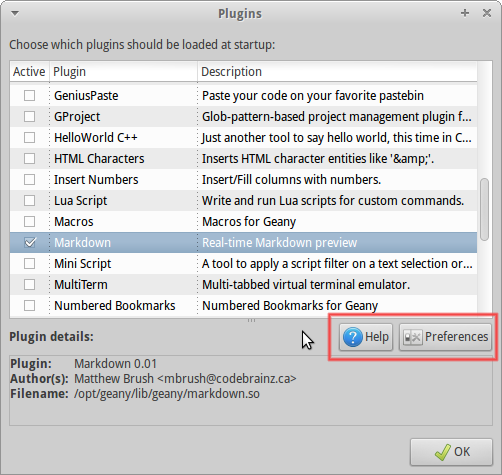This screenshot has width=502, height=475.
Task: Enable the GeniusPaste plugin checkbox
Action: [x=30, y=96]
